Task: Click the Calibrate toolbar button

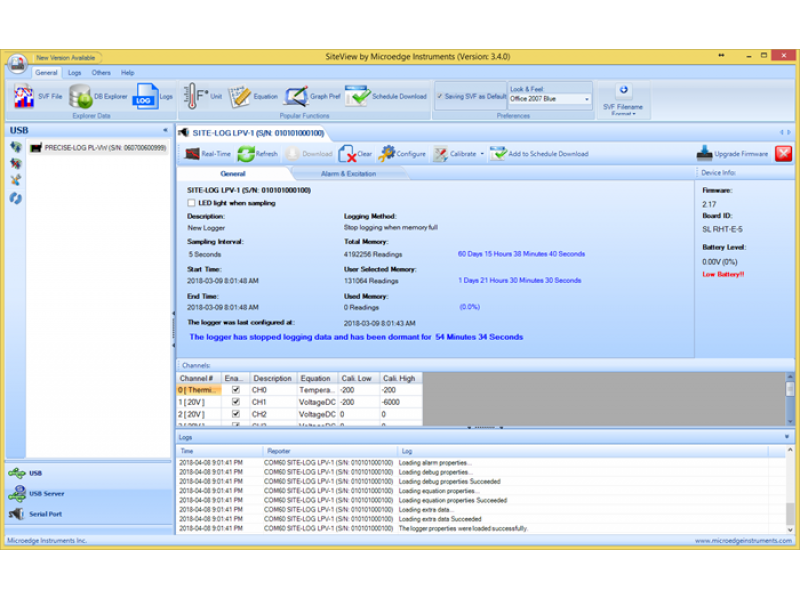Action: [455, 154]
